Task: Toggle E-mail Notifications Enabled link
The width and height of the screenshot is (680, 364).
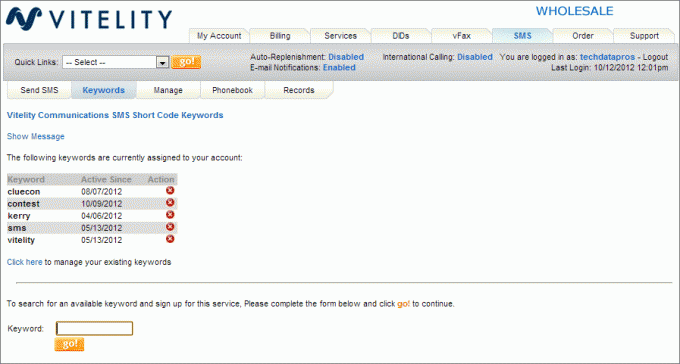Action: (x=339, y=68)
